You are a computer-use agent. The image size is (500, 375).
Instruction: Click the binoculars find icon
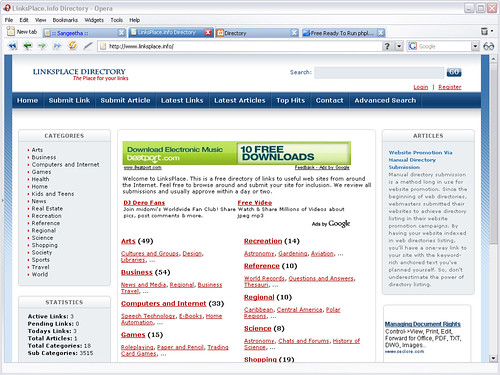489,46
